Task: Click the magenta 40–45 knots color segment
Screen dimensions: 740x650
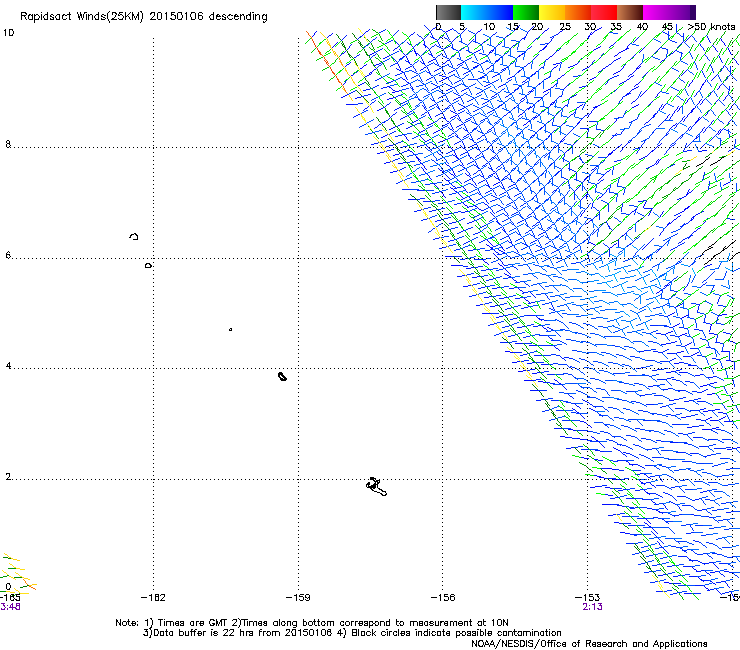Action: [656, 12]
